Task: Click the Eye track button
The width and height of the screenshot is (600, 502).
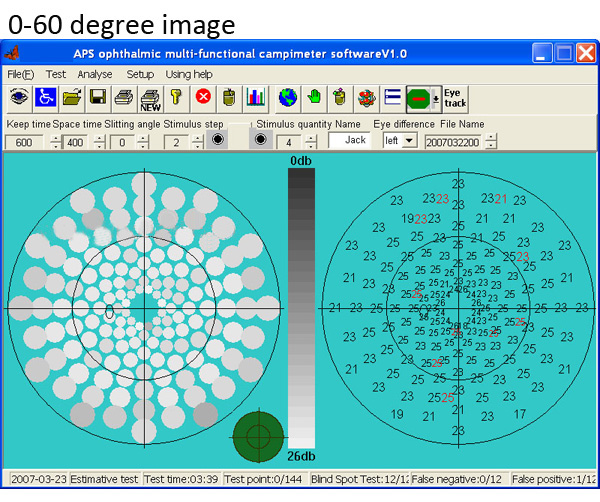Action: [455, 99]
